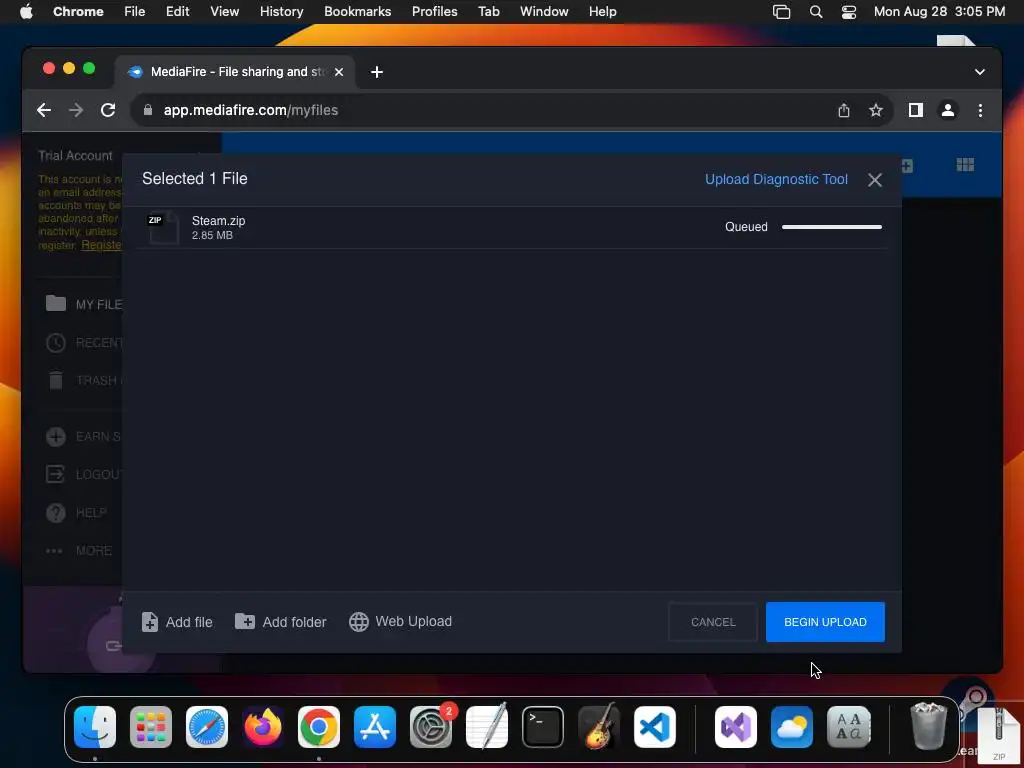The height and width of the screenshot is (768, 1024).
Task: Open Finder from the Dock
Action: (x=95, y=727)
